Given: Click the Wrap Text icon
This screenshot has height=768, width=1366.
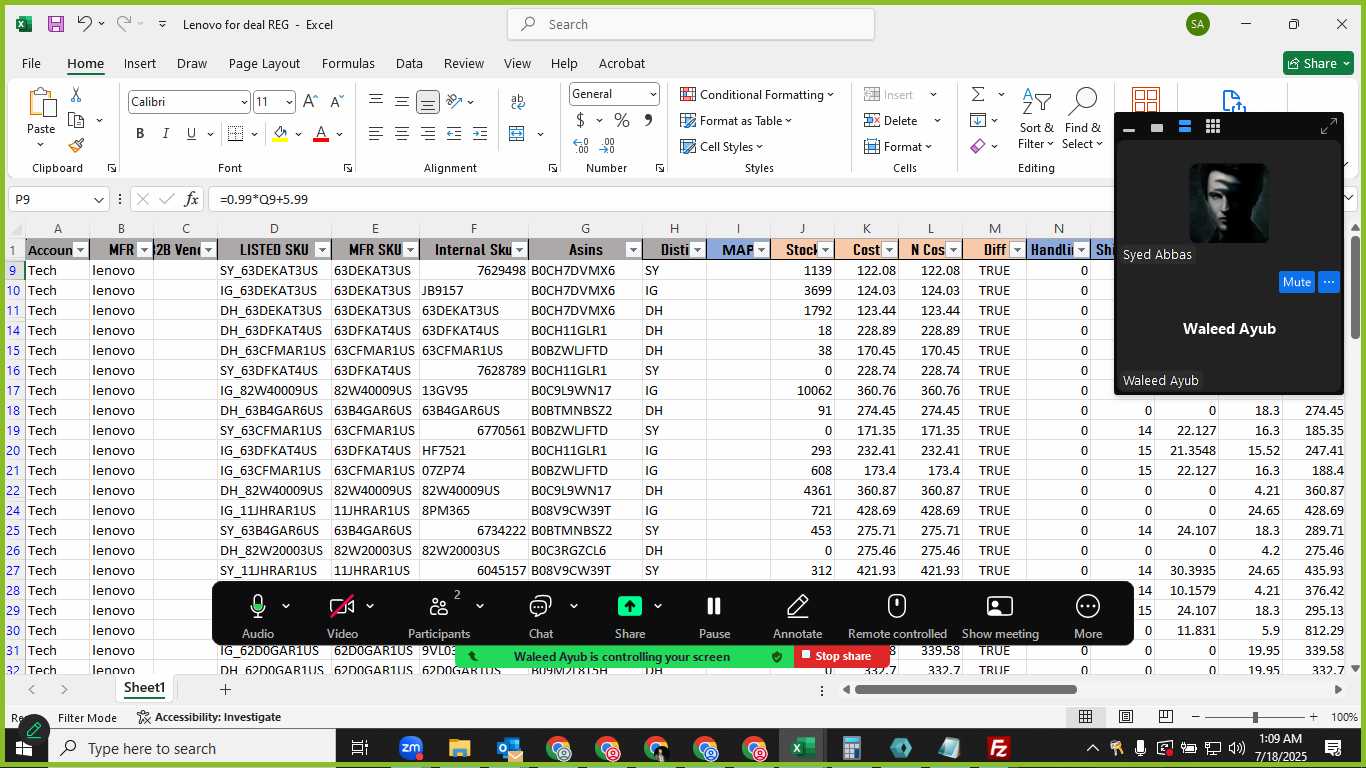Looking at the screenshot, I should (518, 102).
